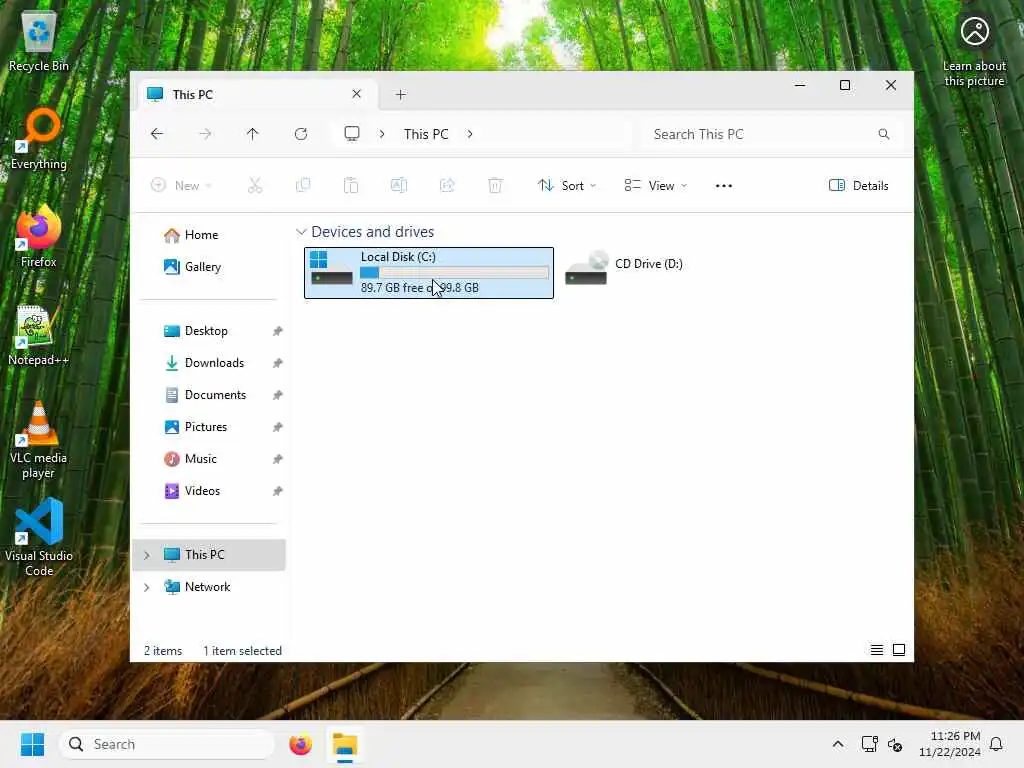Open the Recycle Bin desktop icon
The height and width of the screenshot is (768, 1024).
click(x=39, y=41)
